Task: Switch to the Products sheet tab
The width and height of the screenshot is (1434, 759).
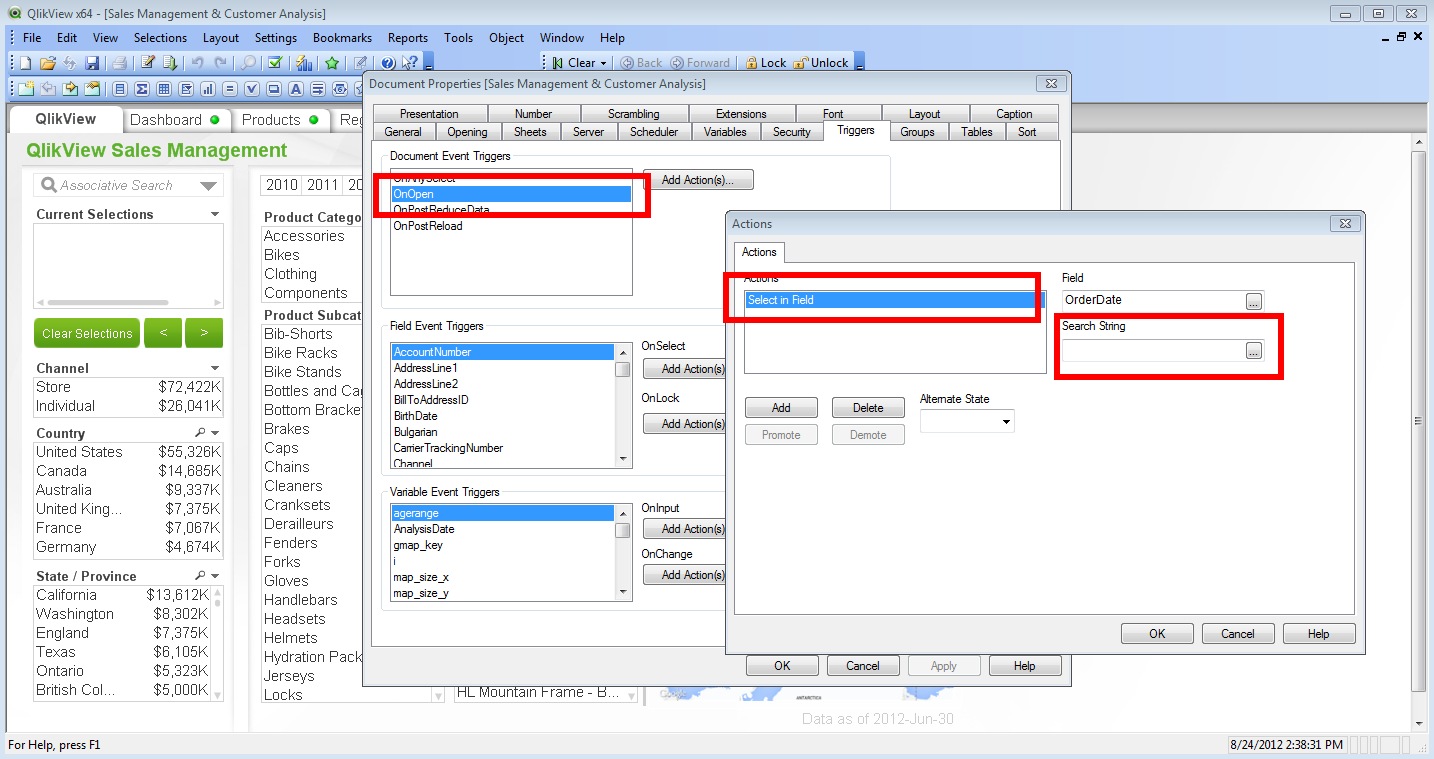Action: click(x=281, y=120)
